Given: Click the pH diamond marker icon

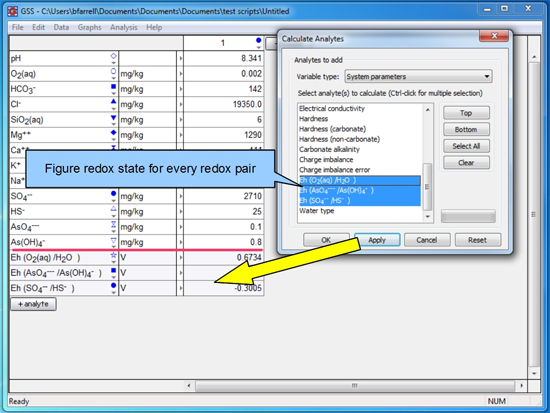Looking at the screenshot, I should [x=113, y=56].
